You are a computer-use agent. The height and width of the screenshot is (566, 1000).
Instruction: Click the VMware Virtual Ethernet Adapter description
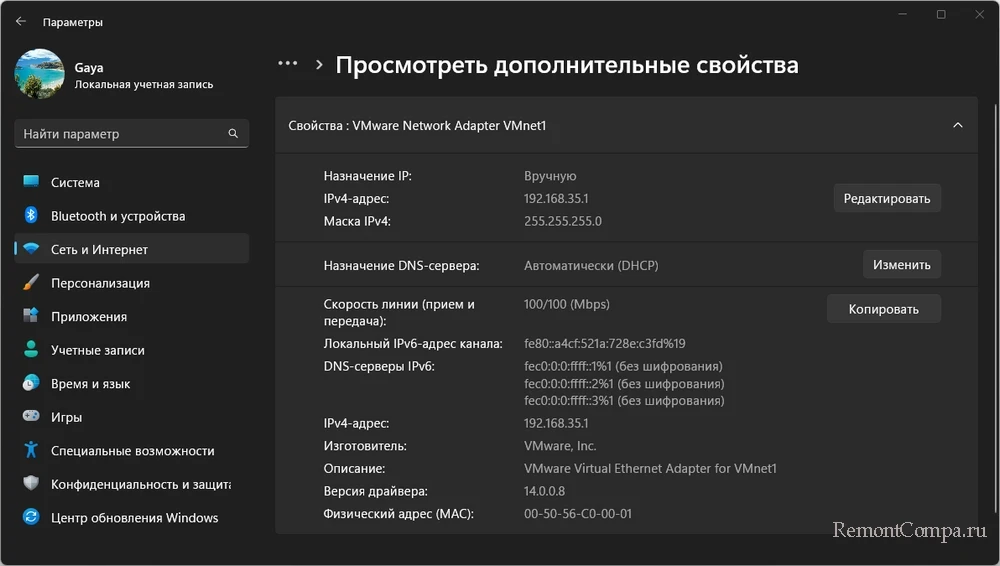[650, 468]
